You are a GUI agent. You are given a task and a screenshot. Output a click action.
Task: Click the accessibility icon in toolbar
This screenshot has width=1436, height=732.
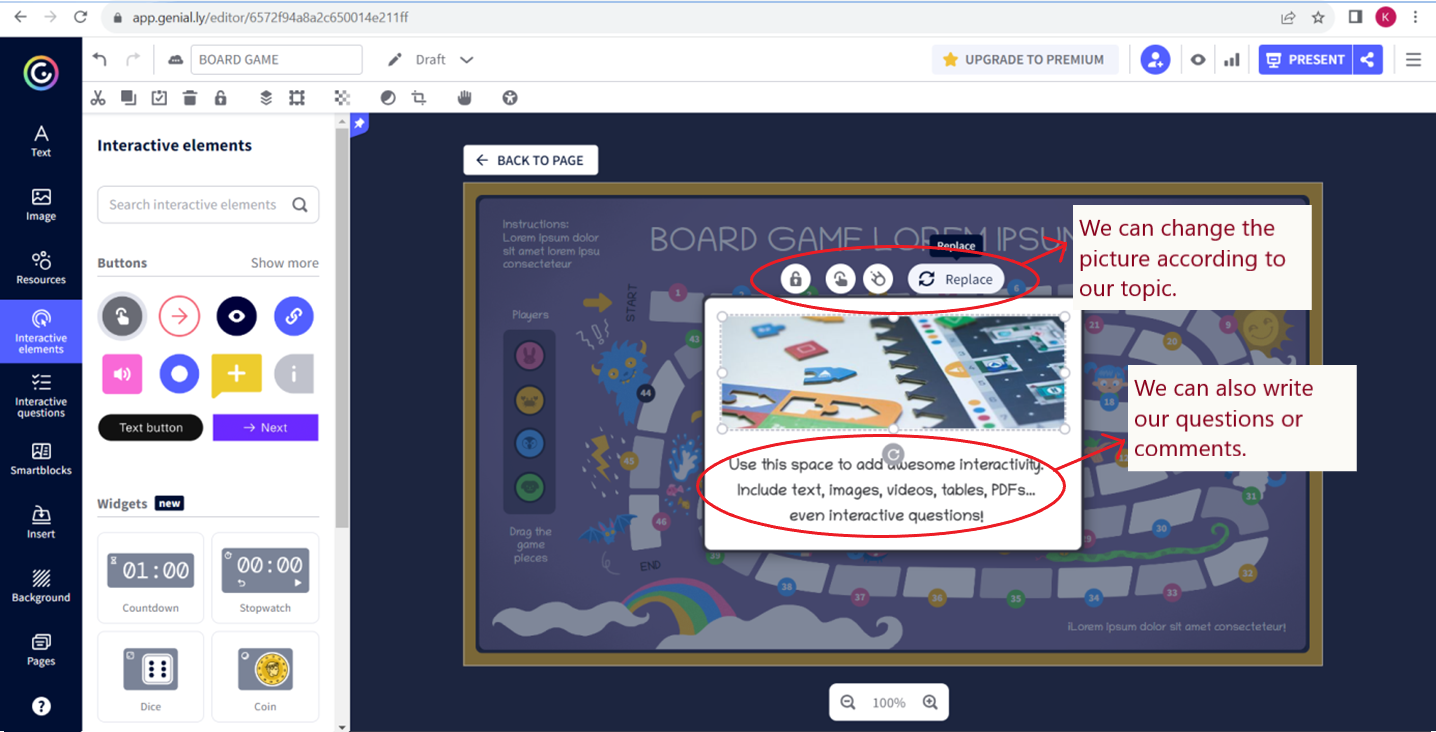(510, 98)
